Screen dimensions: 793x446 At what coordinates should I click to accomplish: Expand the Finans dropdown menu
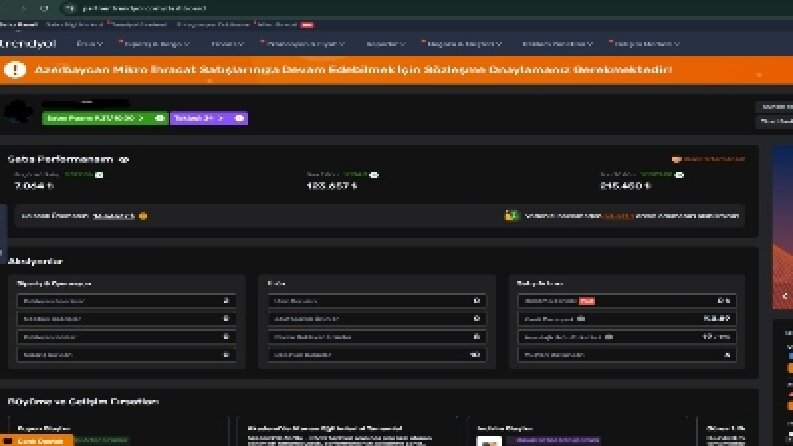[227, 44]
